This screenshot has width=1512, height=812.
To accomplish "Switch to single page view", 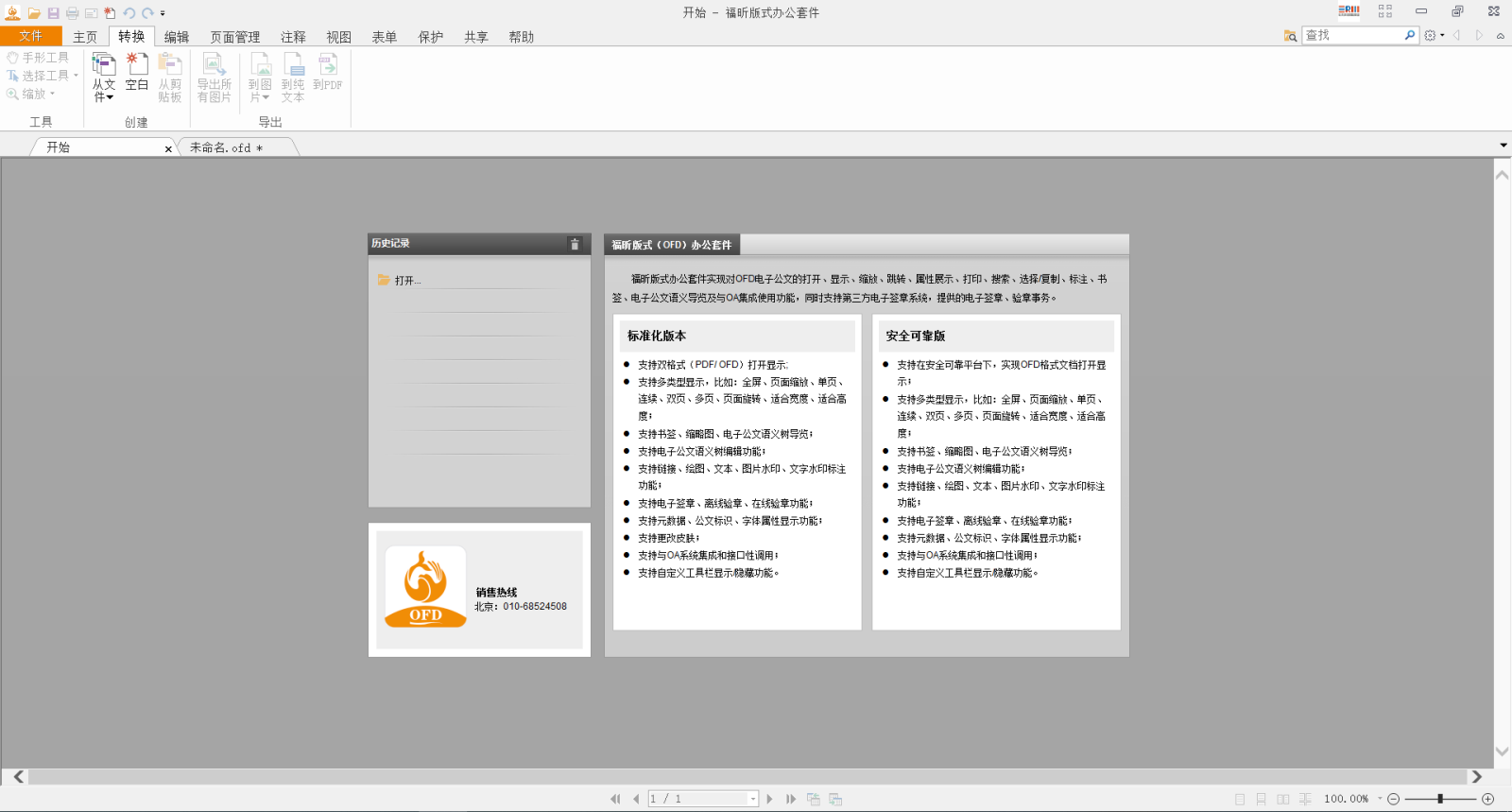I will pyautogui.click(x=1240, y=799).
